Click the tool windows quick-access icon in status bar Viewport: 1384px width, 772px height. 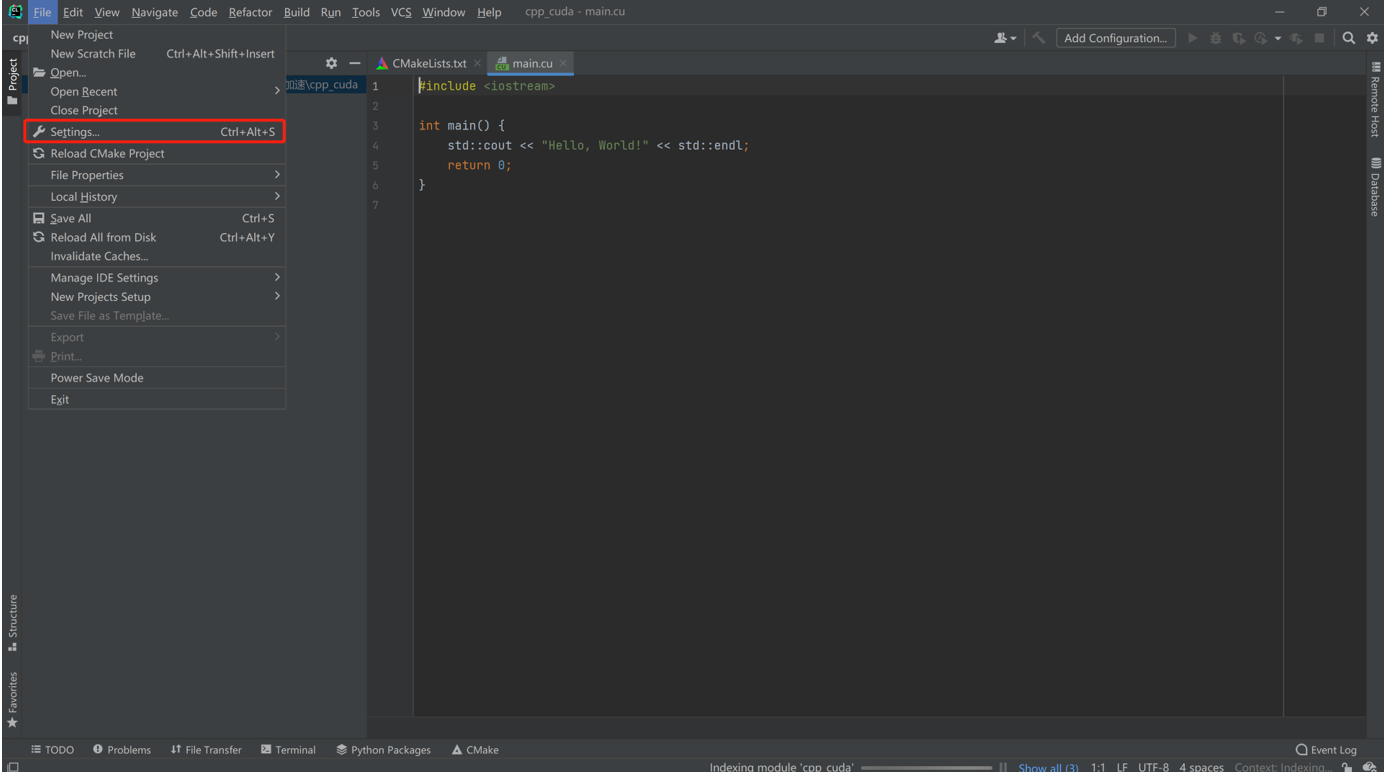click(12, 767)
